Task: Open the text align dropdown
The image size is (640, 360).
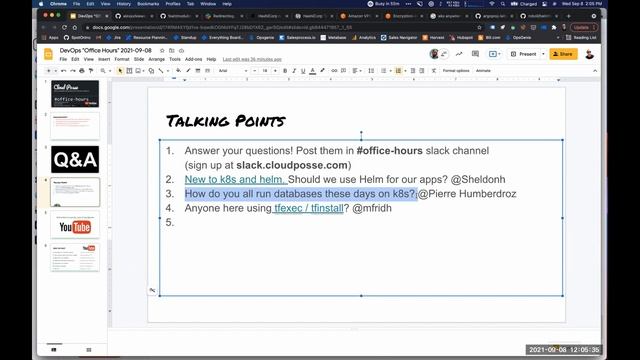Action: click(x=358, y=71)
